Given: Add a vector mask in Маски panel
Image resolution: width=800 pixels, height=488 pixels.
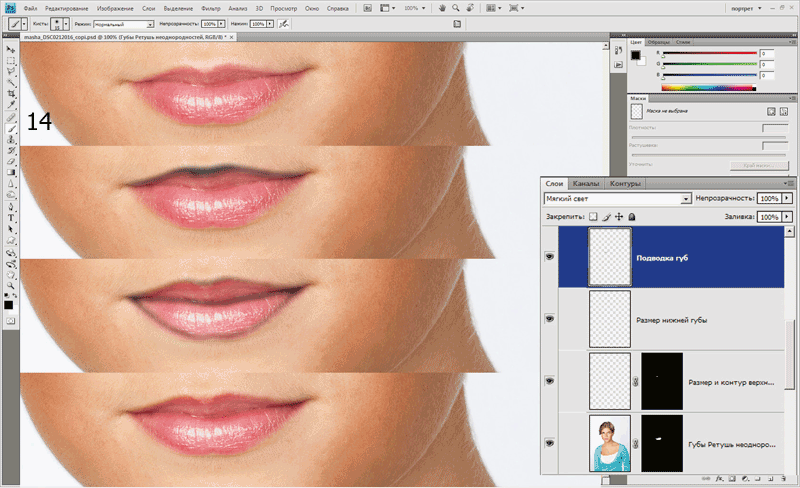Looking at the screenshot, I should tap(784, 111).
